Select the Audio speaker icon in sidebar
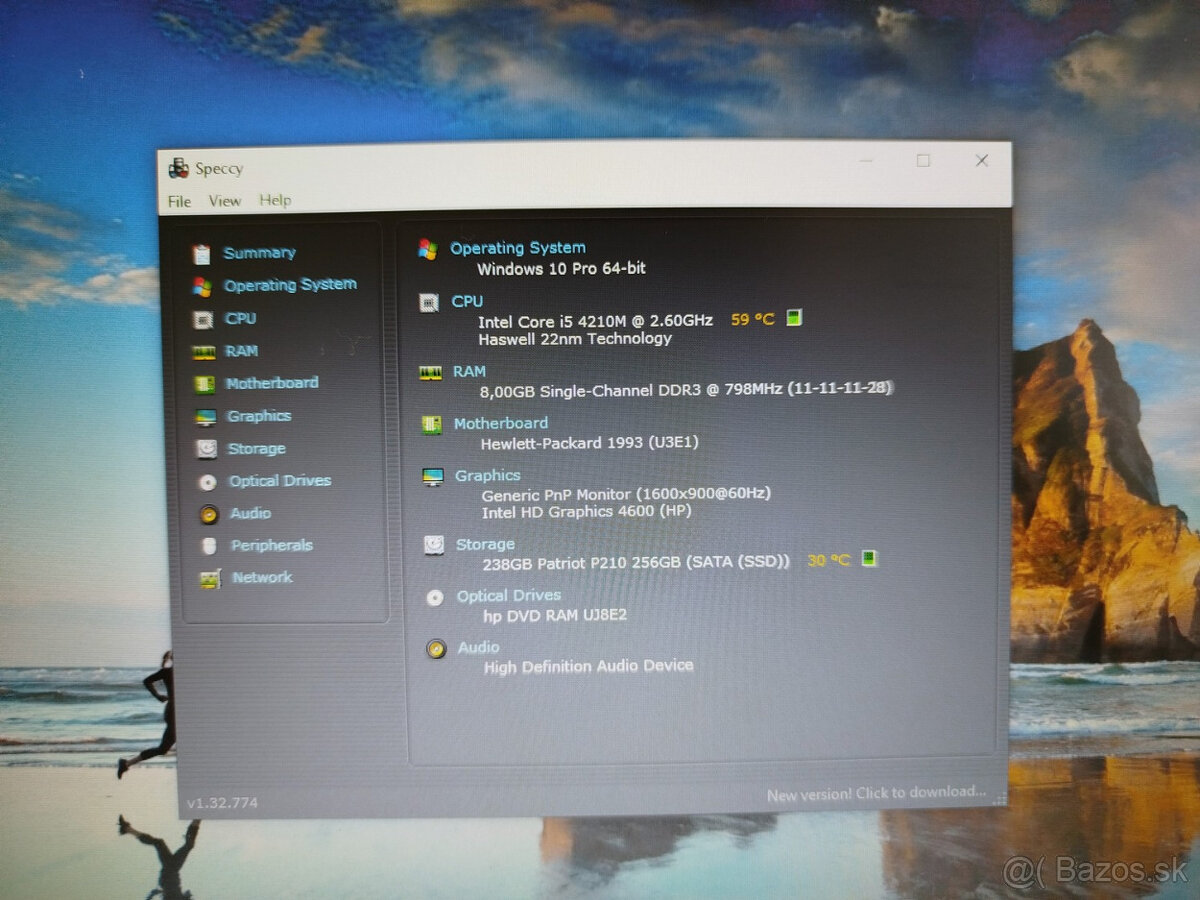This screenshot has width=1200, height=900. click(x=207, y=513)
